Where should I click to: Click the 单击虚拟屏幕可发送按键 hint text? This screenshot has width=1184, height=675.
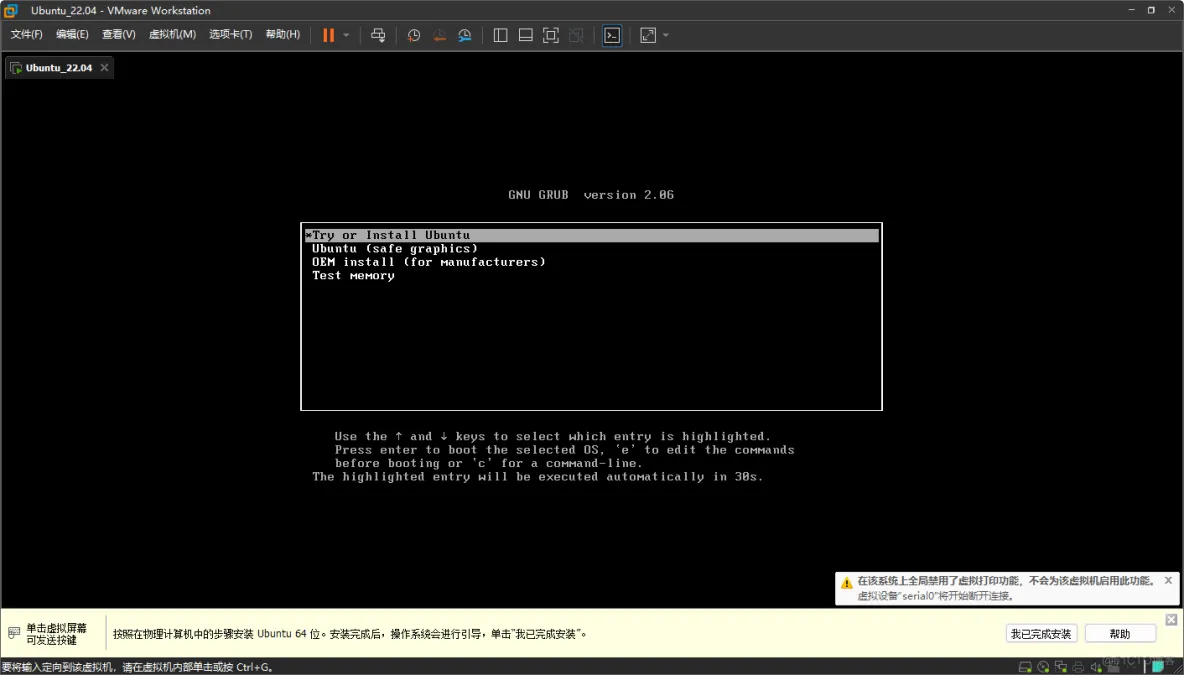[57, 633]
